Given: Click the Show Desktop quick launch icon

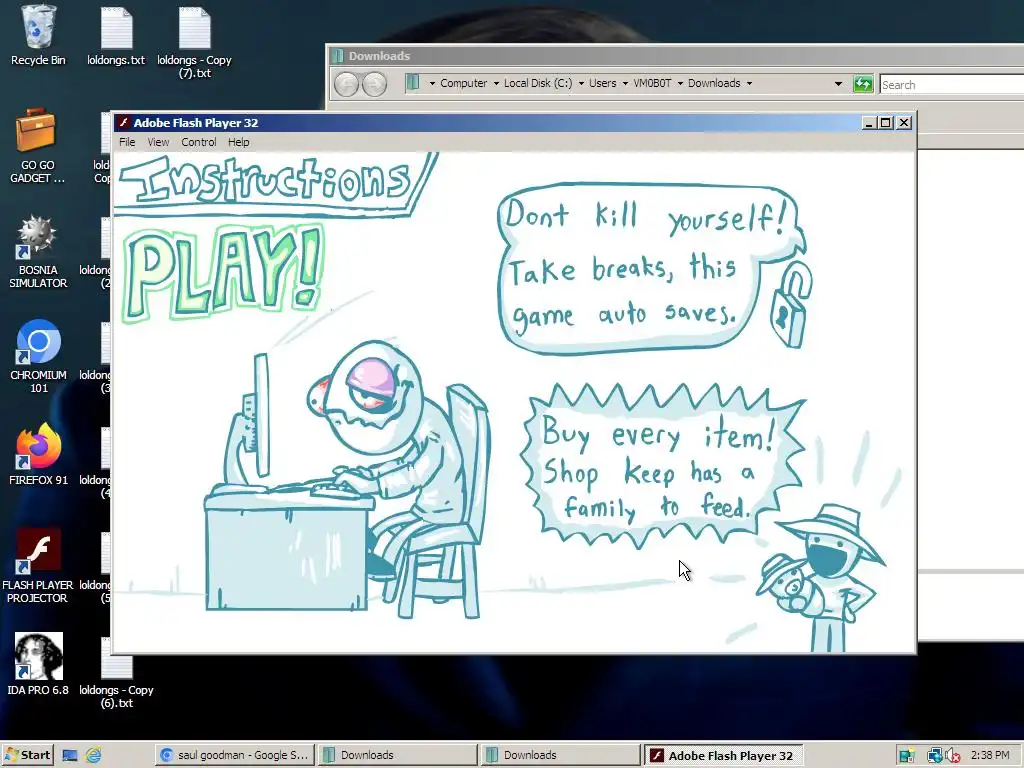Looking at the screenshot, I should pos(70,756).
